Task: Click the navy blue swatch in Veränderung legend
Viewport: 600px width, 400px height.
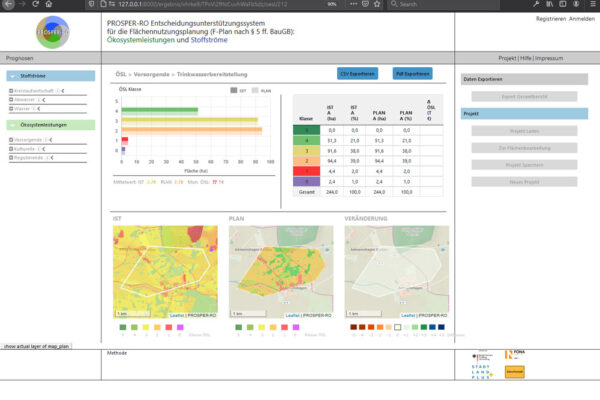Action: point(441,327)
